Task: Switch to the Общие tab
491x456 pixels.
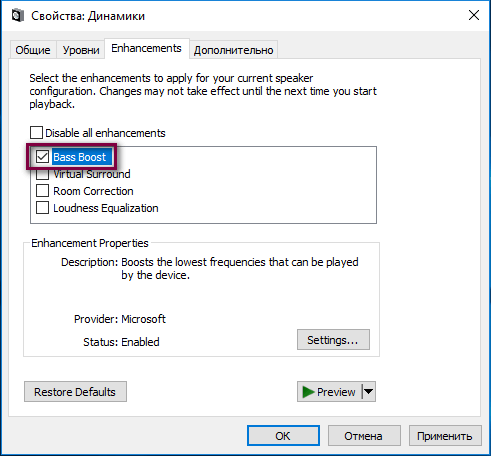Action: pyautogui.click(x=33, y=50)
